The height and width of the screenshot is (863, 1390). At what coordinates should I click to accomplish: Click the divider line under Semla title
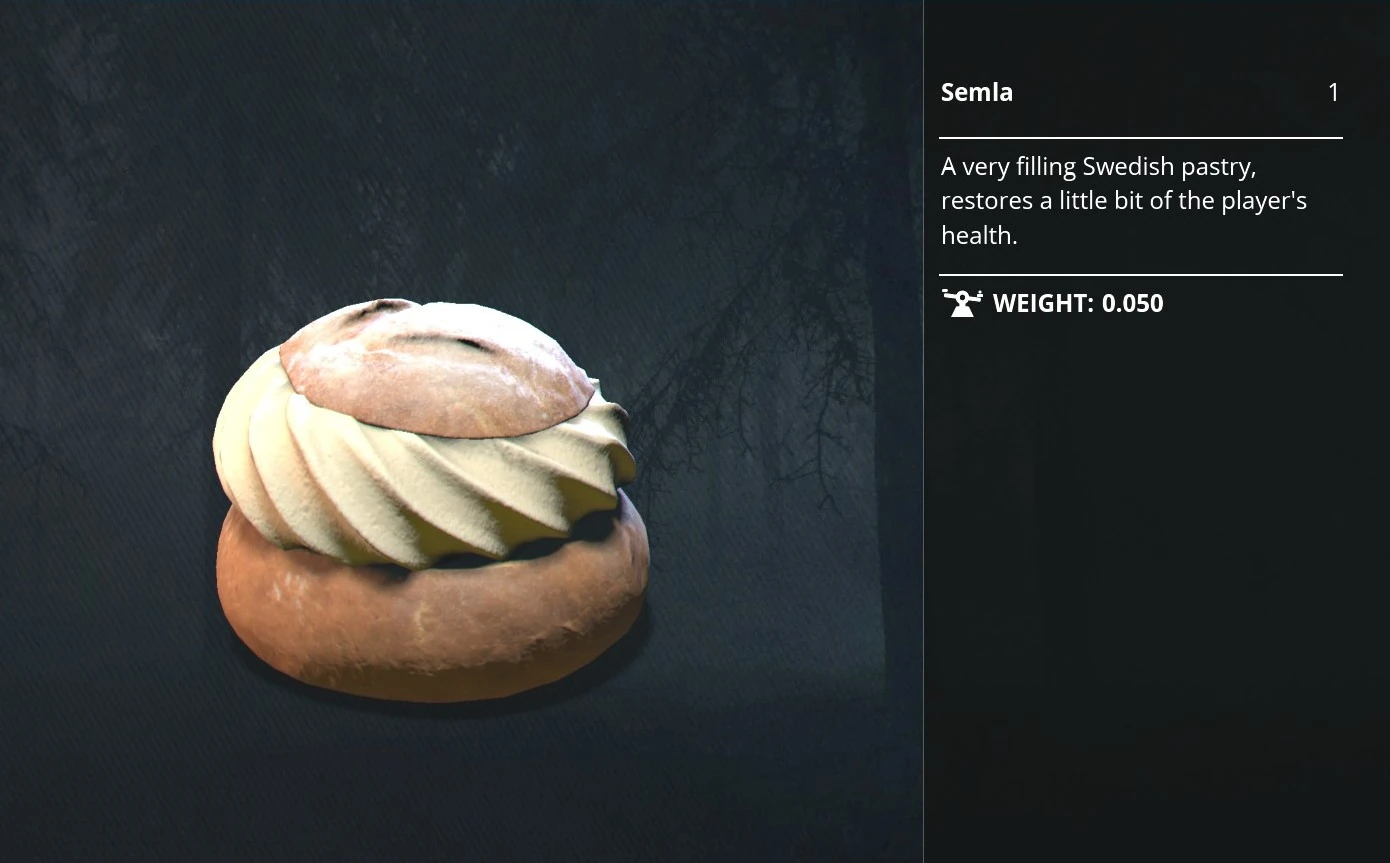coord(1141,138)
